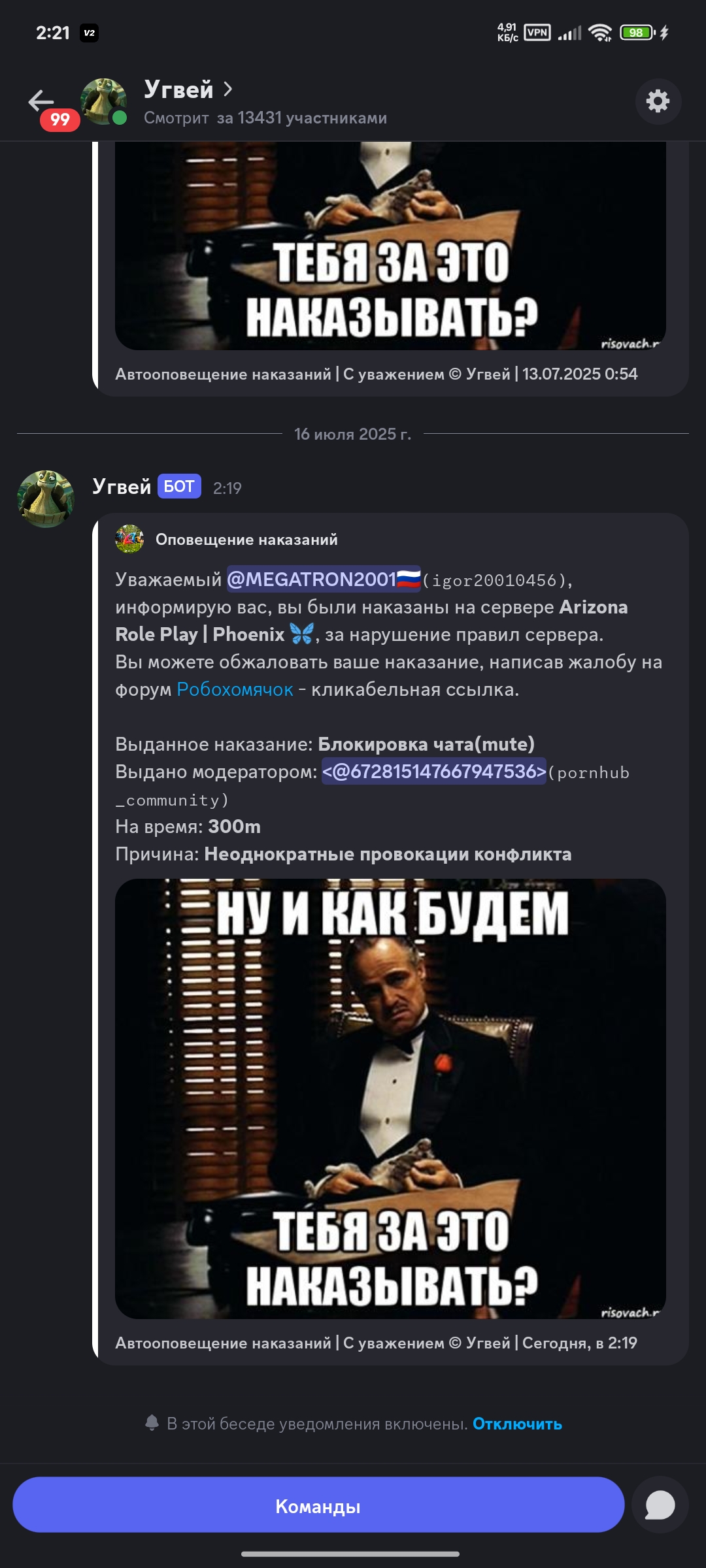This screenshot has width=706, height=1568.
Task: Open the earlier meme image from 13.07.2025
Action: pos(390,246)
